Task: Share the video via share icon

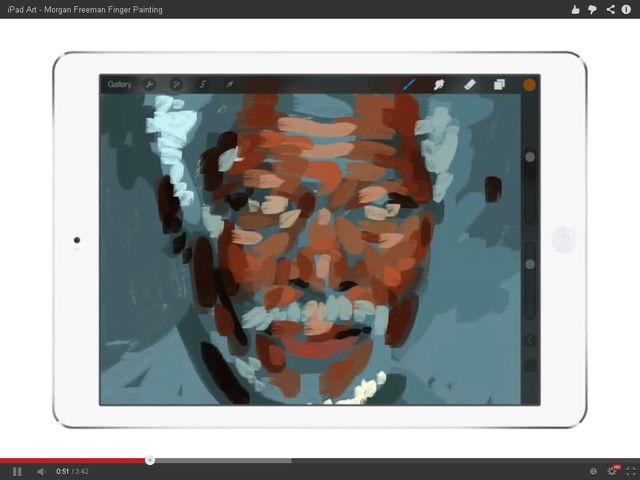Action: pyautogui.click(x=610, y=9)
